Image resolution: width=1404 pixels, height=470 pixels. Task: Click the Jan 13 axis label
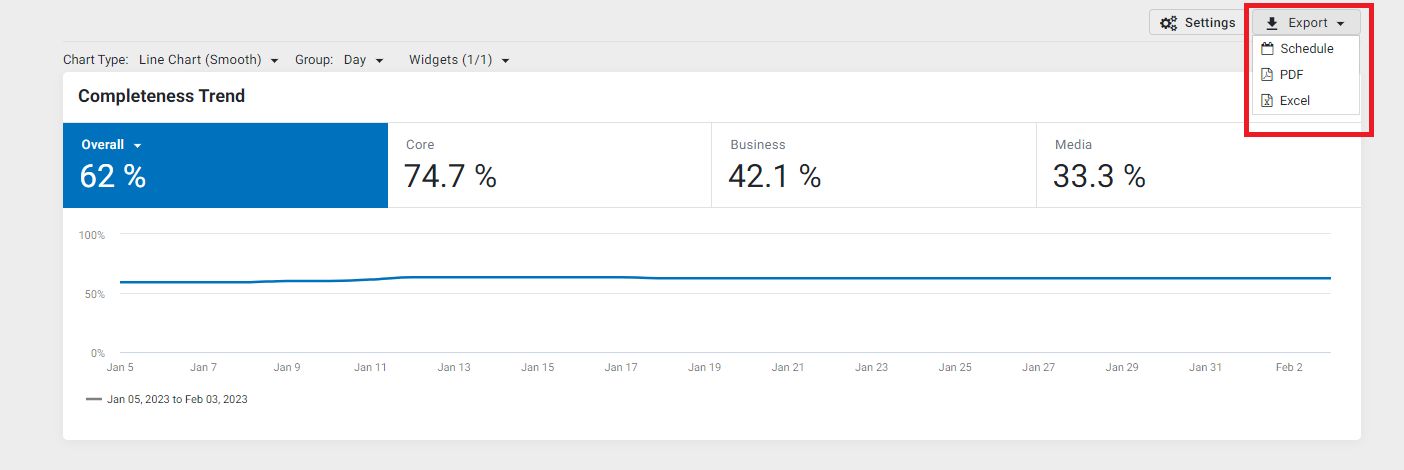(x=454, y=367)
